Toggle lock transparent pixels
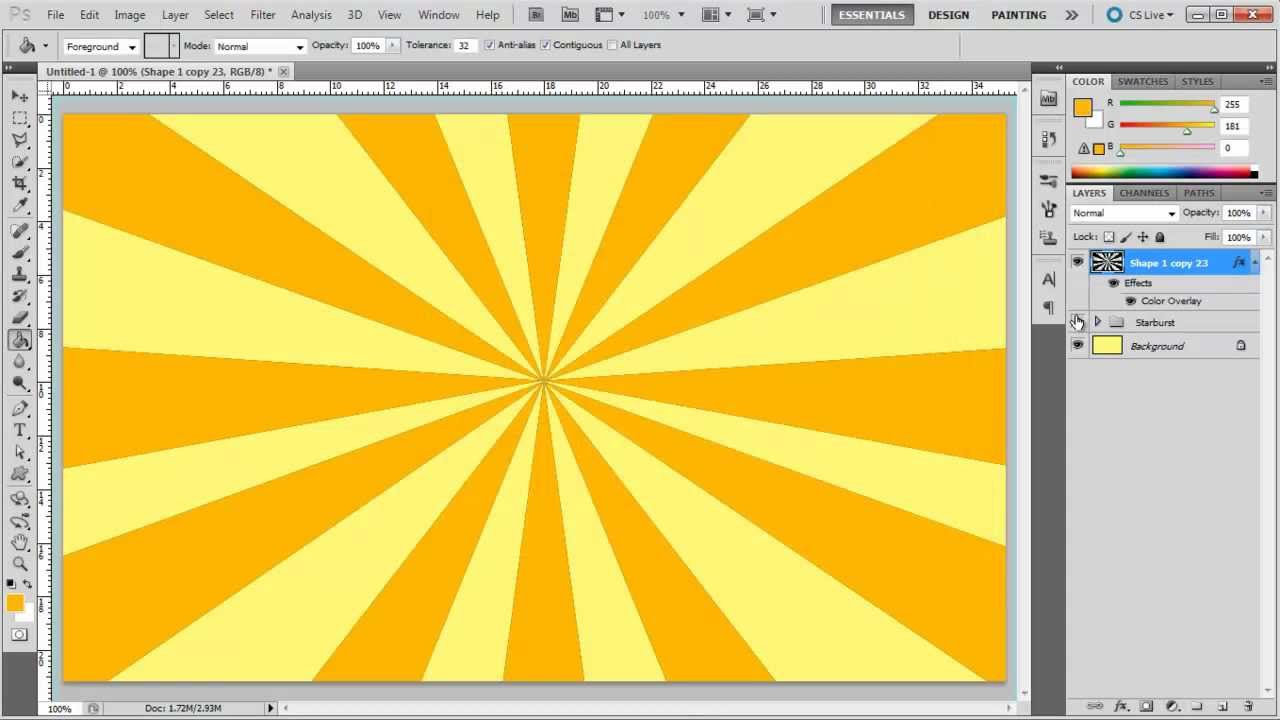The image size is (1280, 720). point(1108,237)
